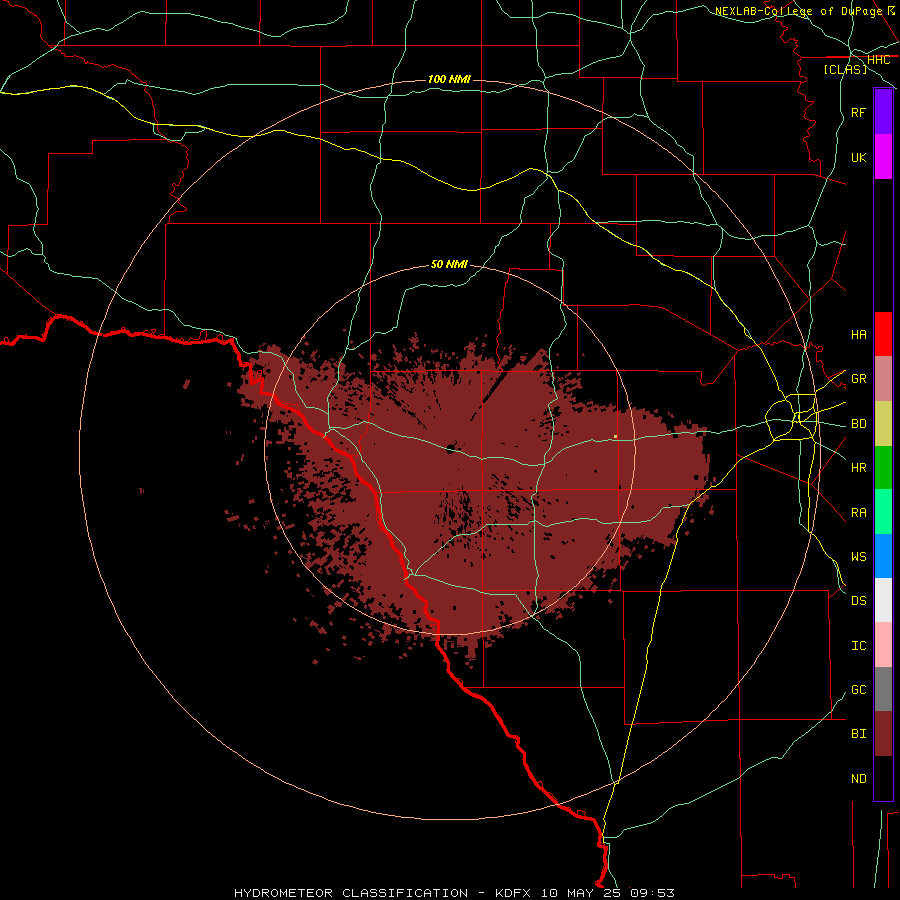The image size is (900, 900).
Task: Click the 'GC' legend label
Action: [858, 689]
